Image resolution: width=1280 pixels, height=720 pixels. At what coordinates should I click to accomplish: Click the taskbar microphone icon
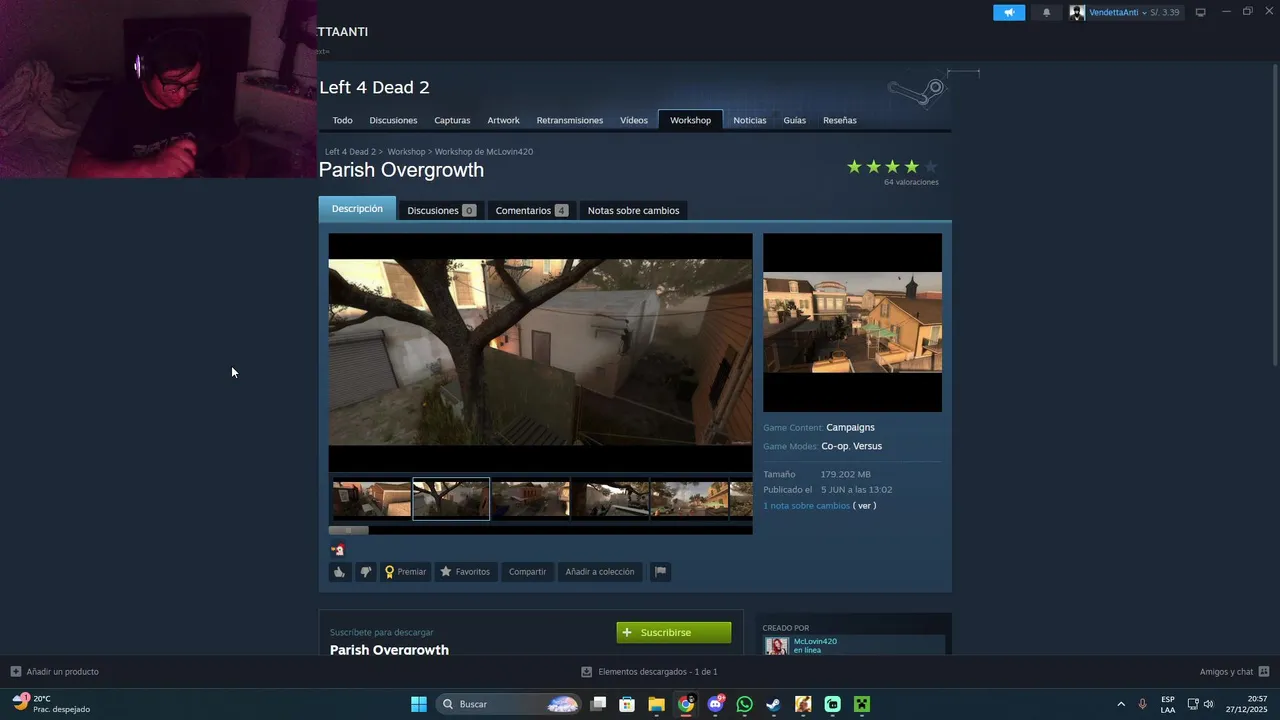(x=1142, y=704)
